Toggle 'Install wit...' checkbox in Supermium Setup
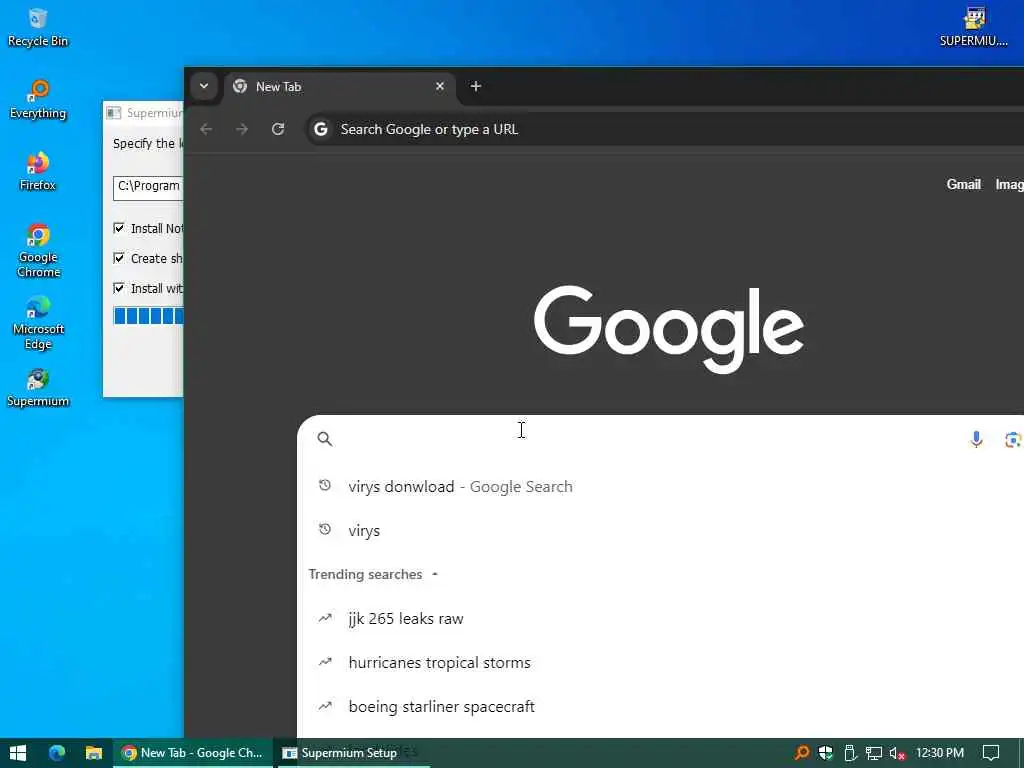Screen dimensions: 1024x768 tap(119, 288)
